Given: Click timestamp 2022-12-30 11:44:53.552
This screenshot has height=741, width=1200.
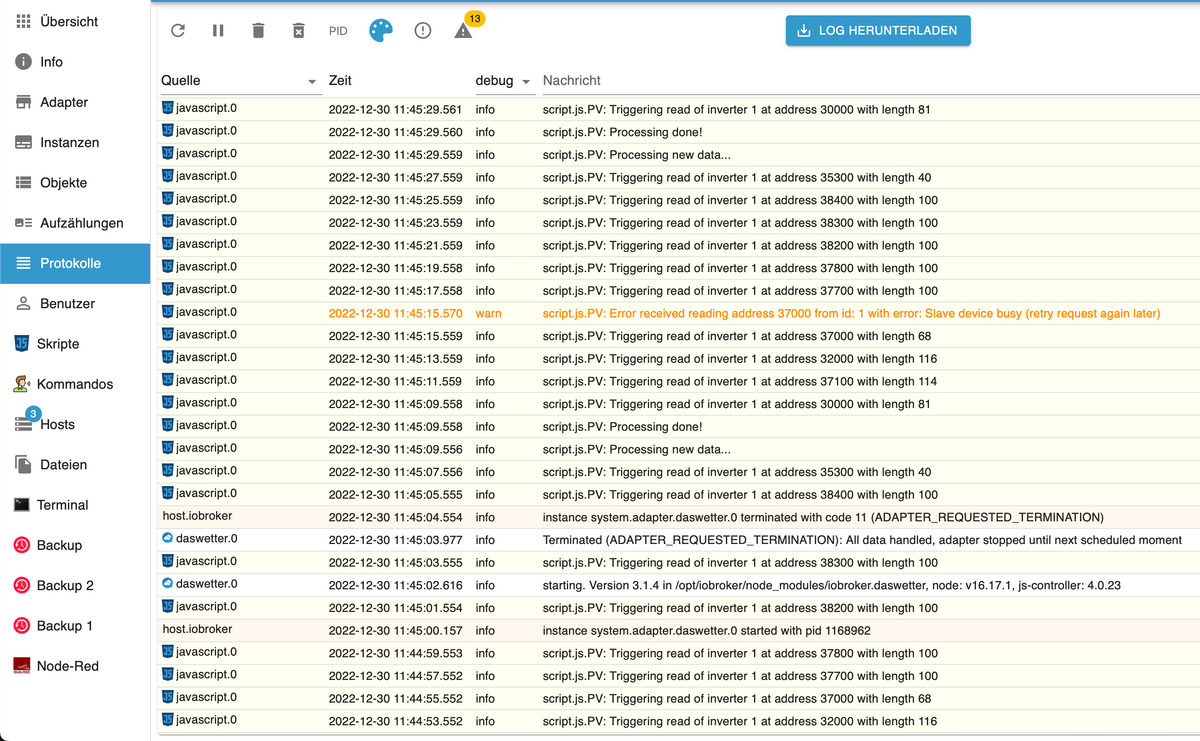Looking at the screenshot, I should [x=396, y=721].
